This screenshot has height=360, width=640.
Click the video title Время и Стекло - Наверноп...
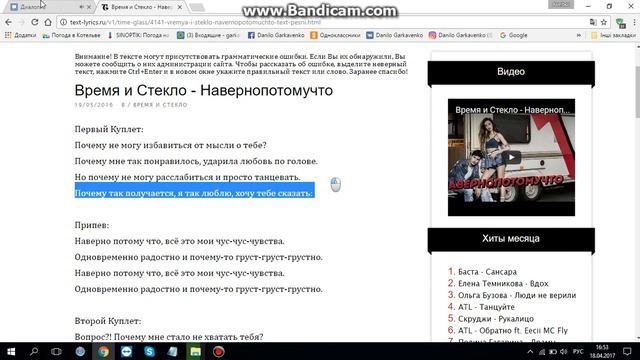pos(512,110)
